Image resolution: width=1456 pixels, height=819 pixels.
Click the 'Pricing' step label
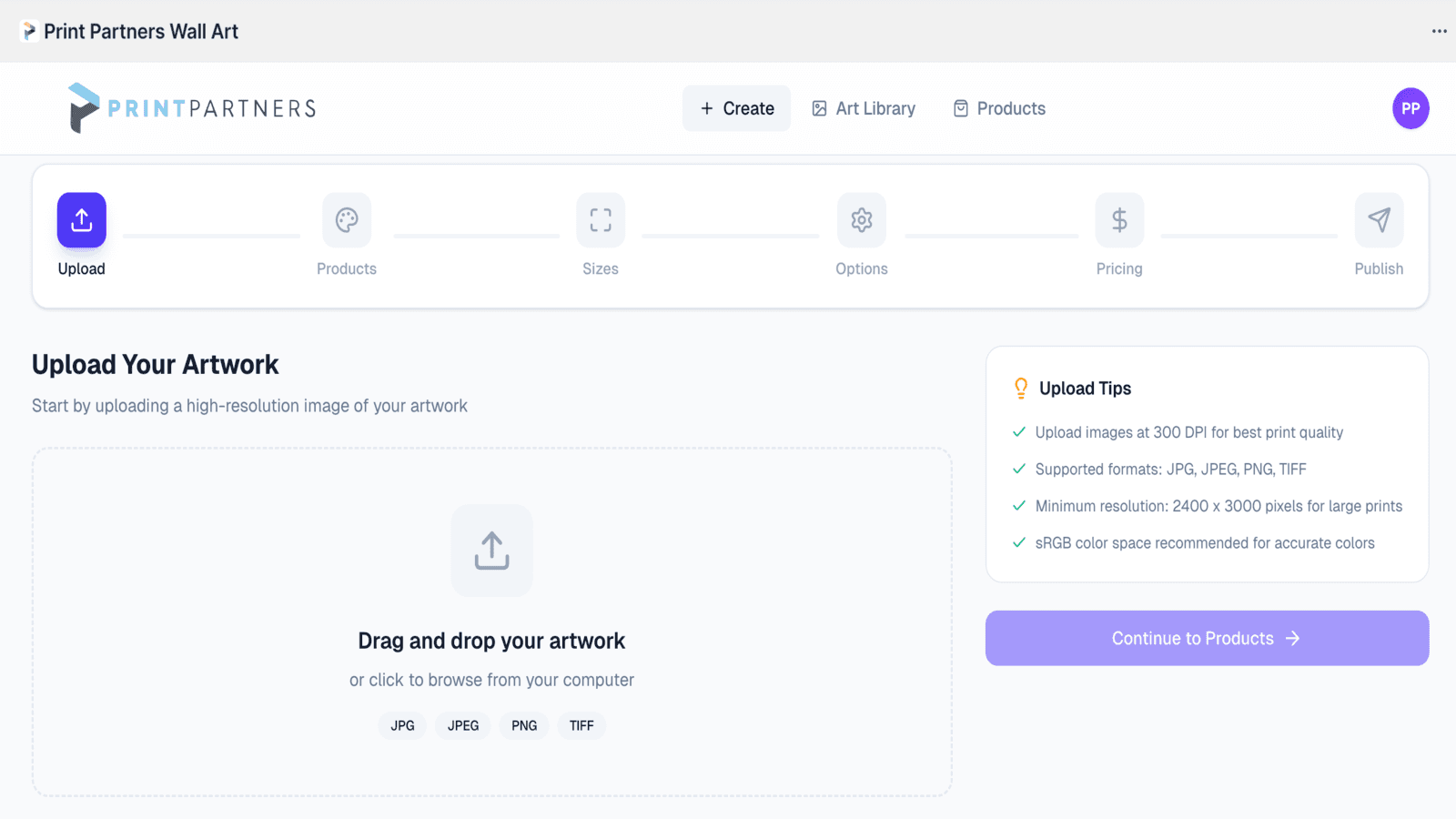point(1119,268)
